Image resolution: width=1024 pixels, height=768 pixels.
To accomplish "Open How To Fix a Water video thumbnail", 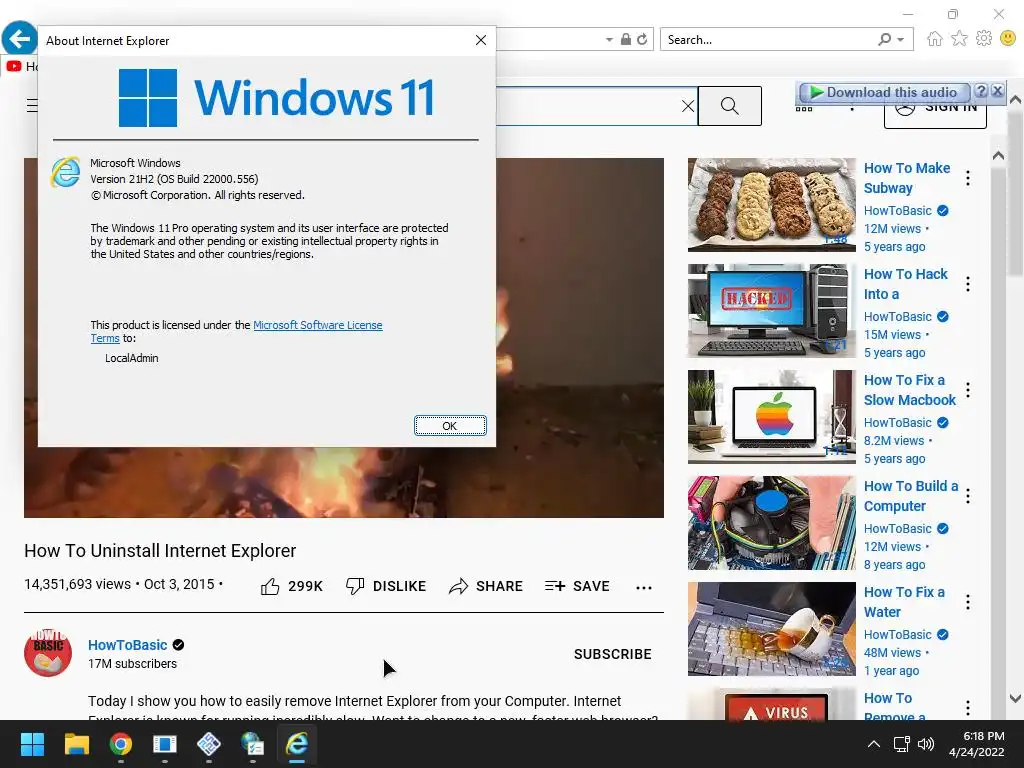I will [x=771, y=629].
